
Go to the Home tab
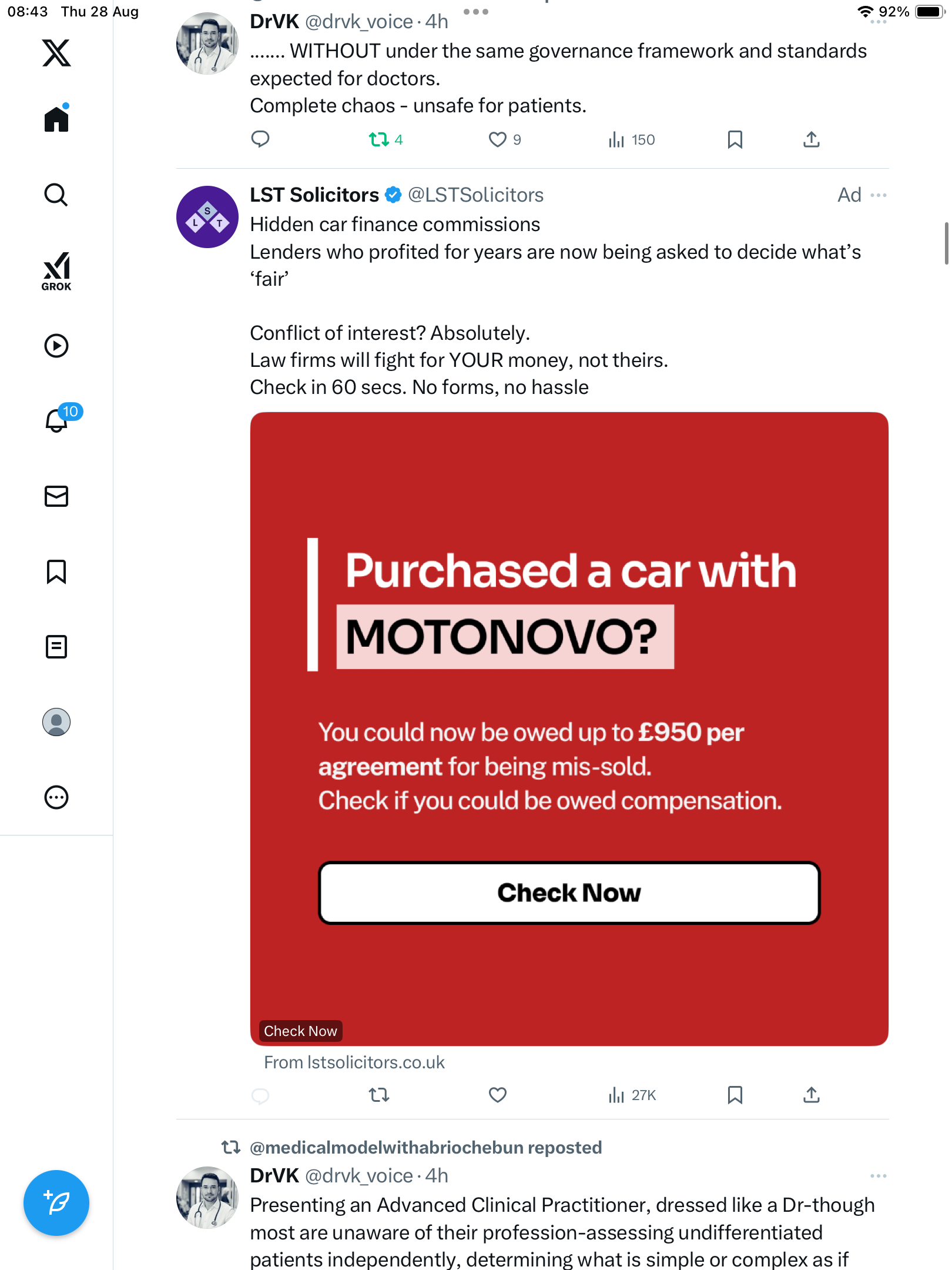coord(56,119)
